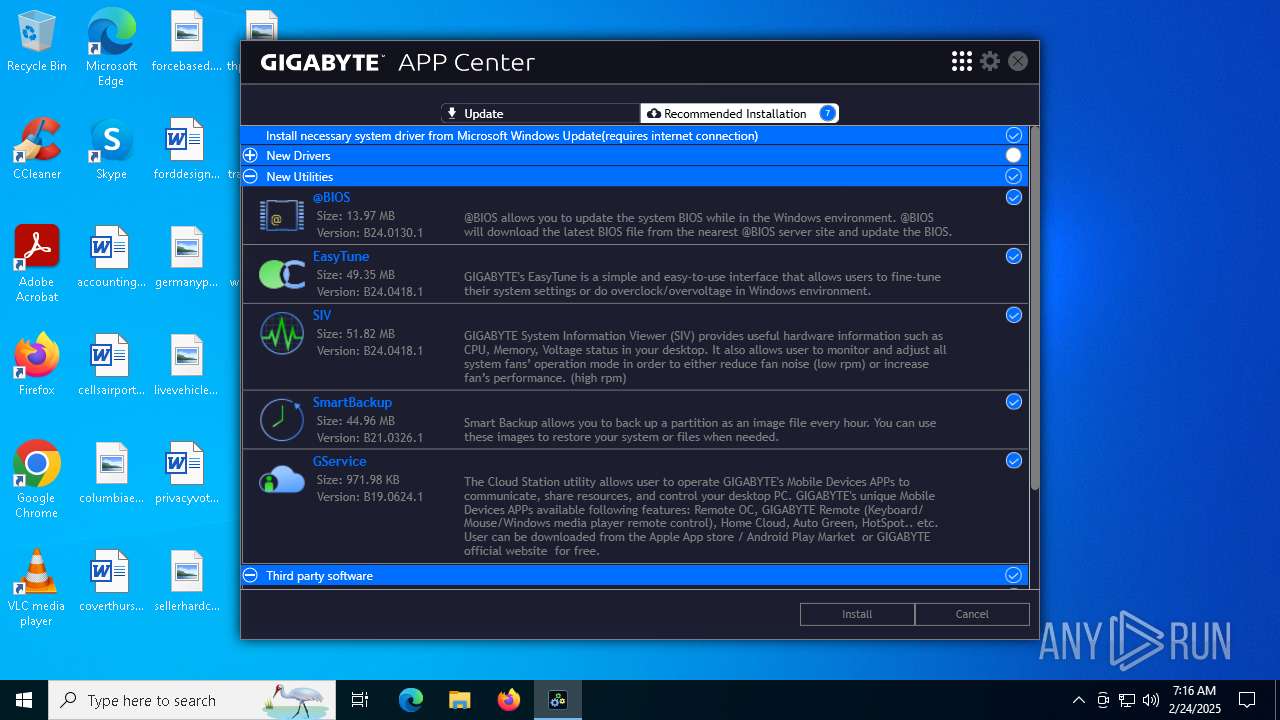This screenshot has width=1280, height=720.
Task: Show hidden system tray icons
Action: click(1078, 700)
